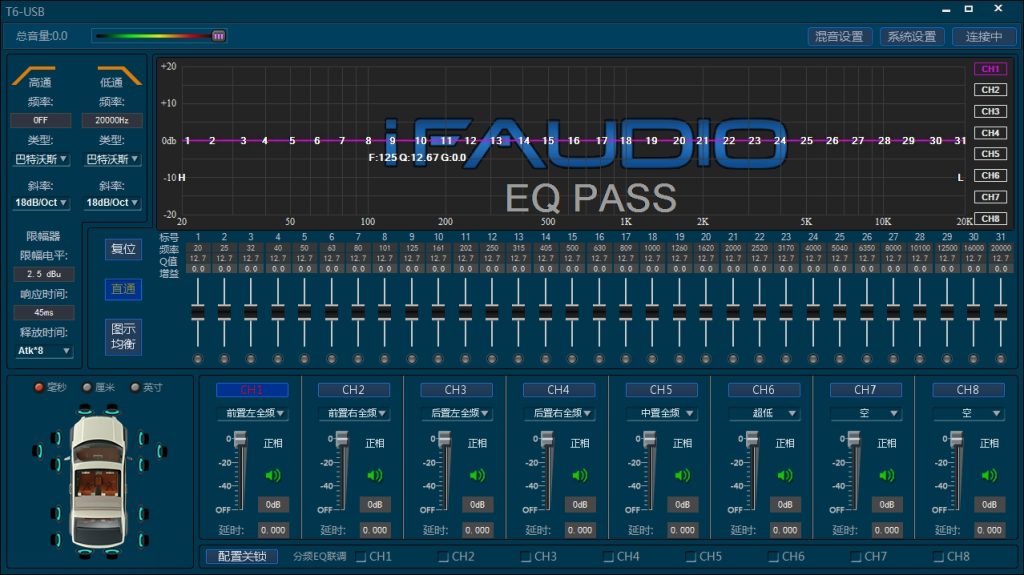This screenshot has height=575, width=1024.
Task: Click the low-pass filter curve icon
Action: point(119,75)
